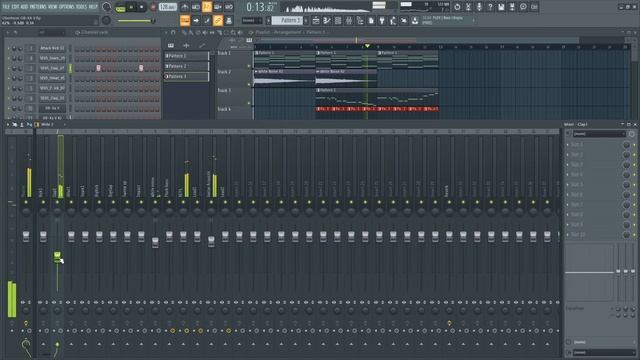Toggle the Slot 7 enable light
The height and width of the screenshot is (360, 640).
pos(634,205)
